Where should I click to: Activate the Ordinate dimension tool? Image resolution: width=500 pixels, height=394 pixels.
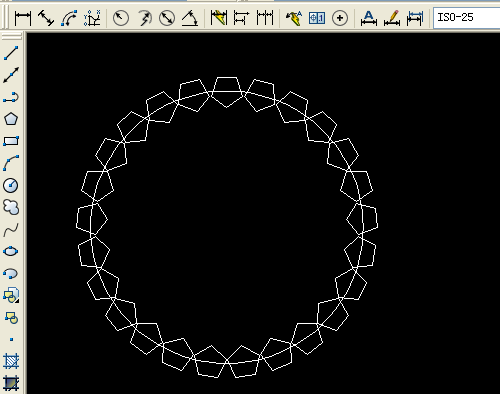[92, 18]
